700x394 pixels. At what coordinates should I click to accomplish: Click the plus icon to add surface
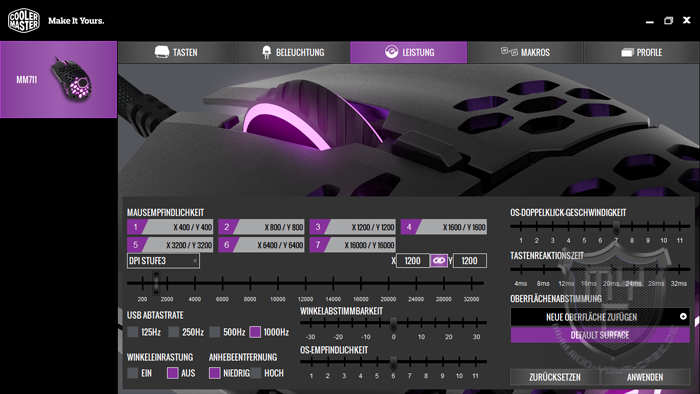tap(683, 316)
